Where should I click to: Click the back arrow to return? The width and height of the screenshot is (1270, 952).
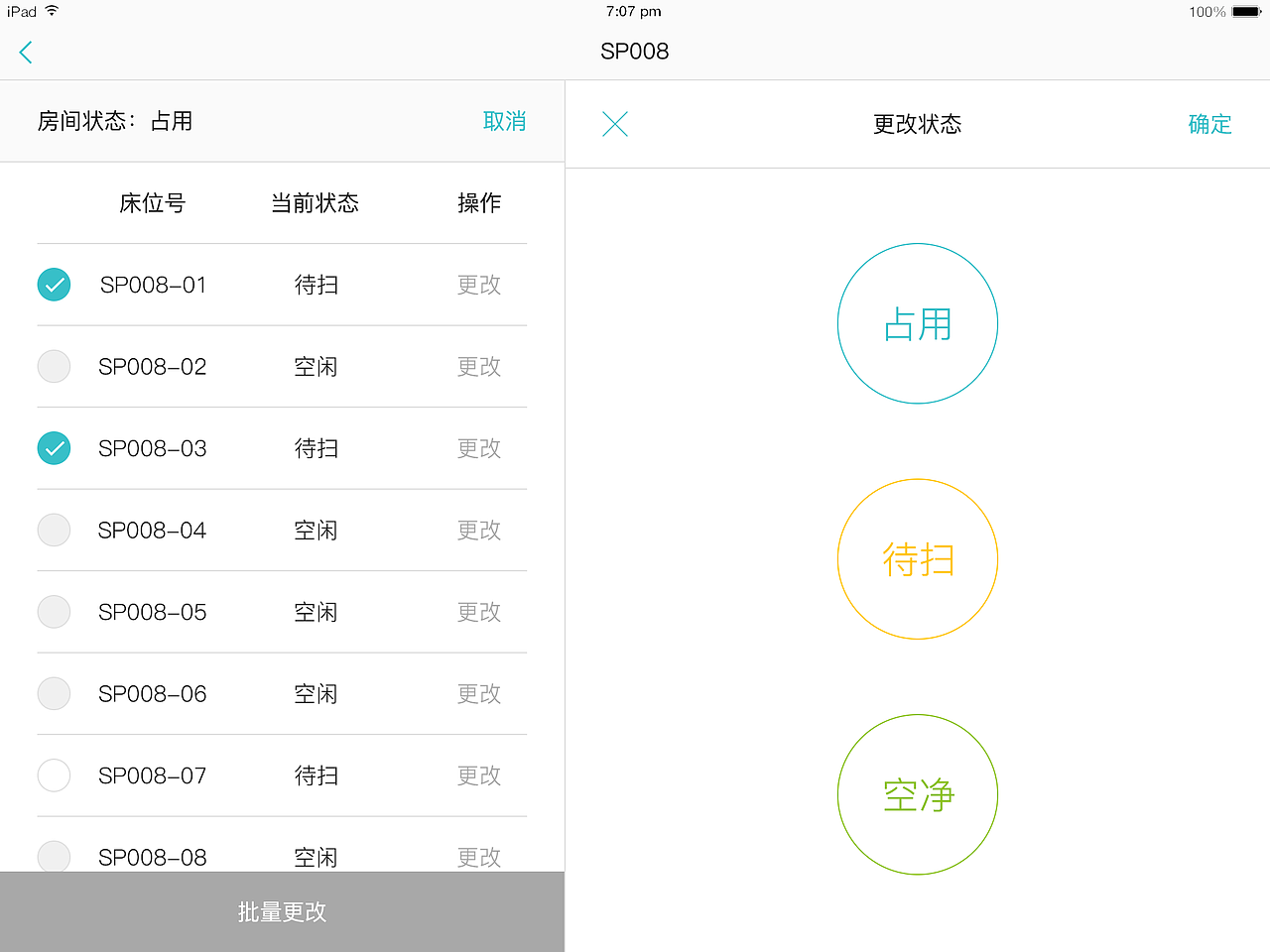pyautogui.click(x=25, y=52)
